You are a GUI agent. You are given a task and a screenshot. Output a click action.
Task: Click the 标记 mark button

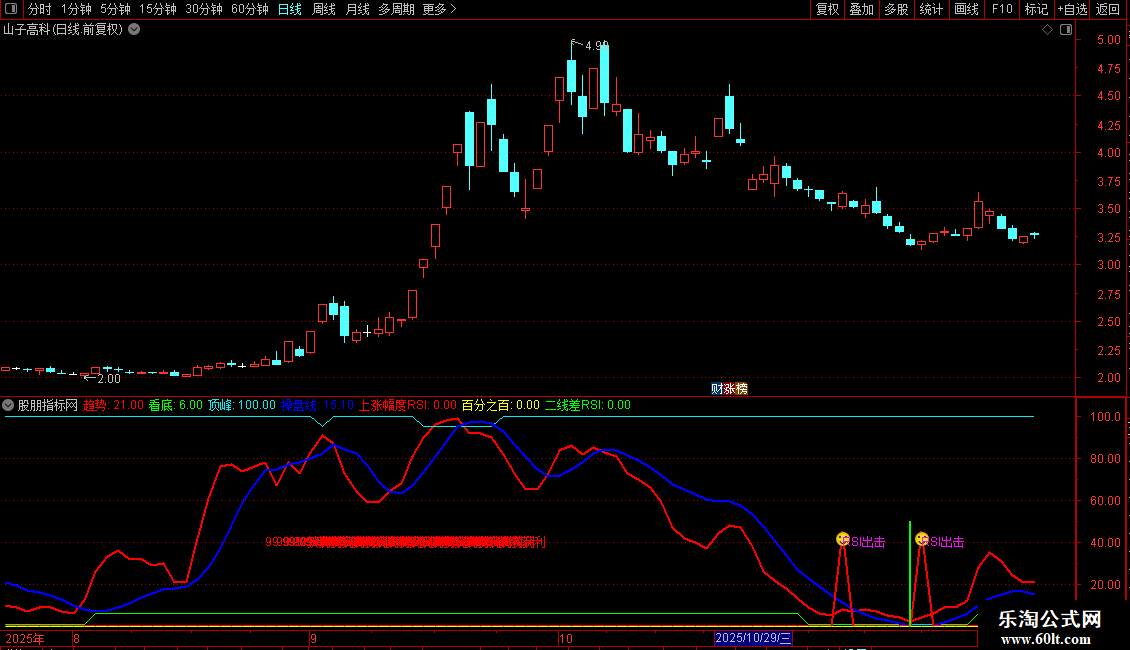1036,9
